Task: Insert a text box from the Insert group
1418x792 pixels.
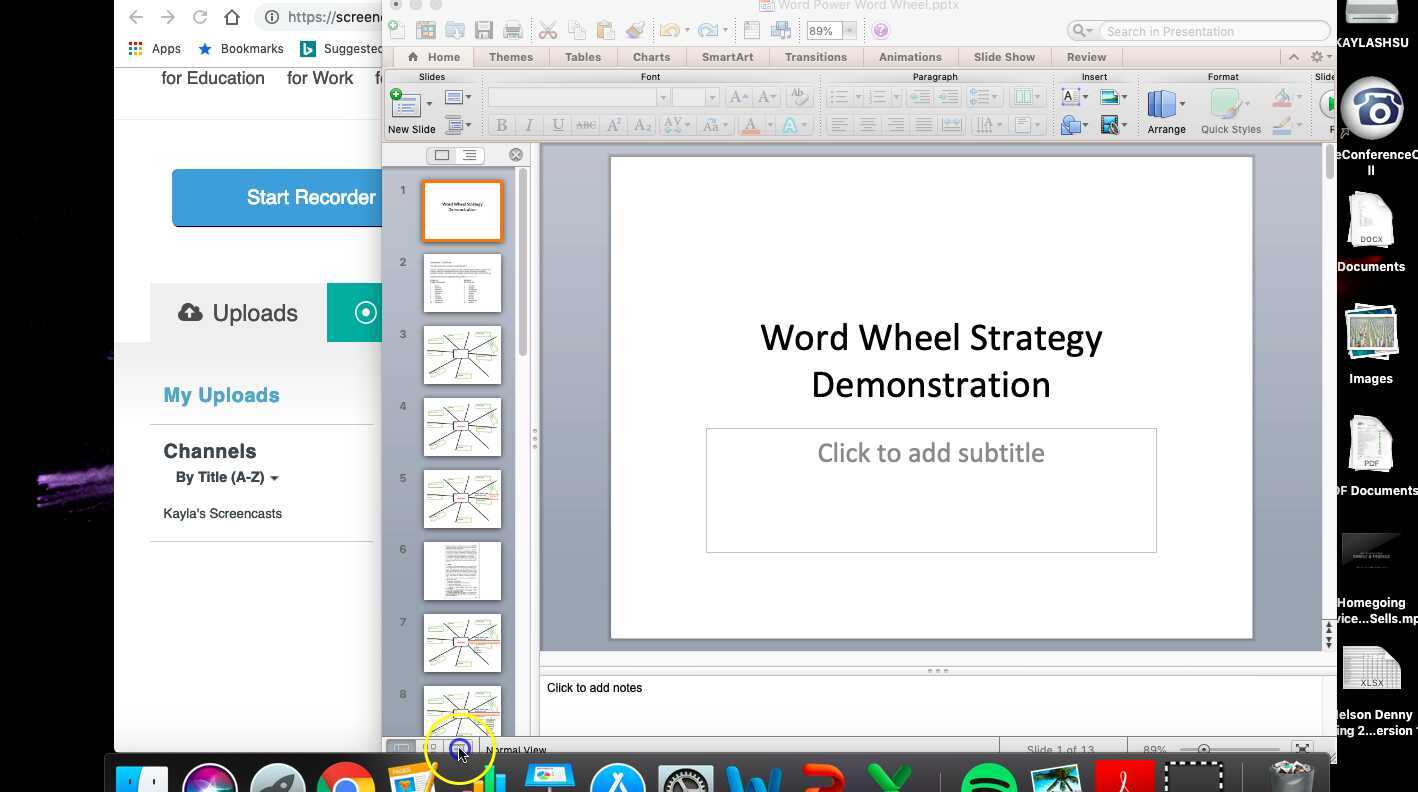Action: [x=1071, y=97]
